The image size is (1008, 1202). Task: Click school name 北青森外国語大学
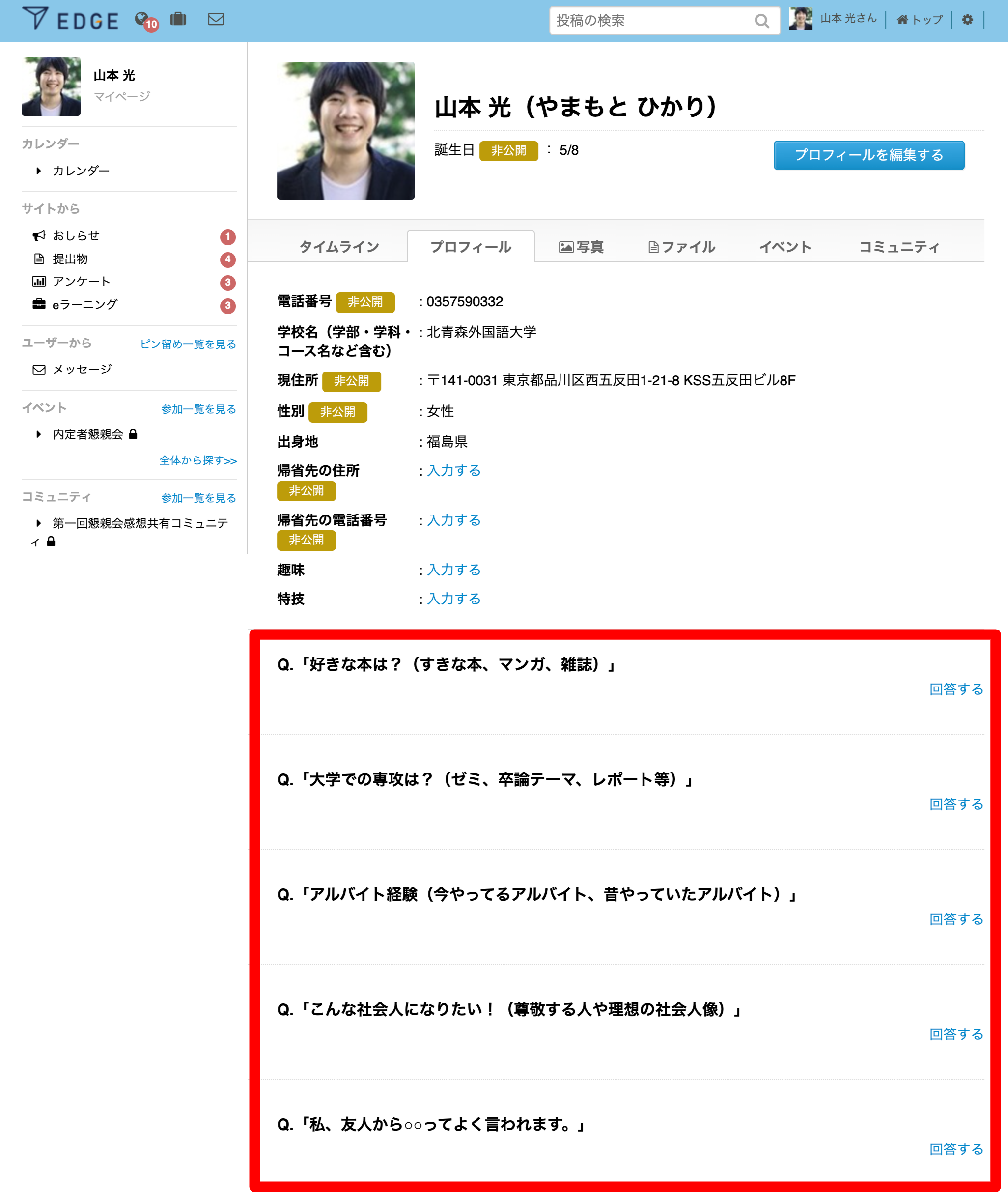[482, 332]
